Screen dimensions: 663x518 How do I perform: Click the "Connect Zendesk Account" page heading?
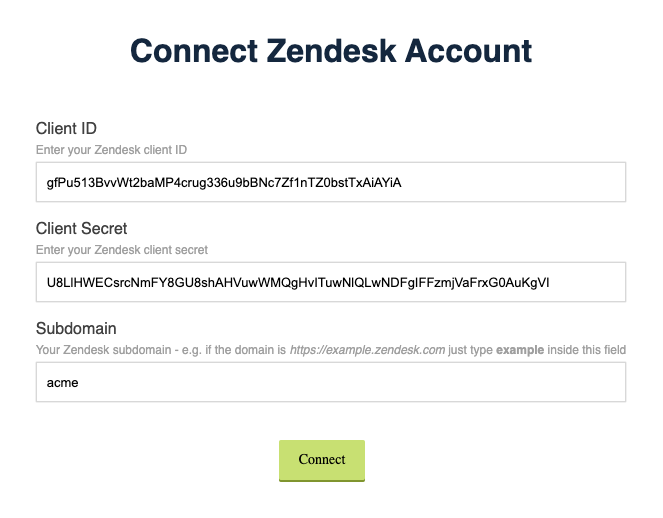331,51
